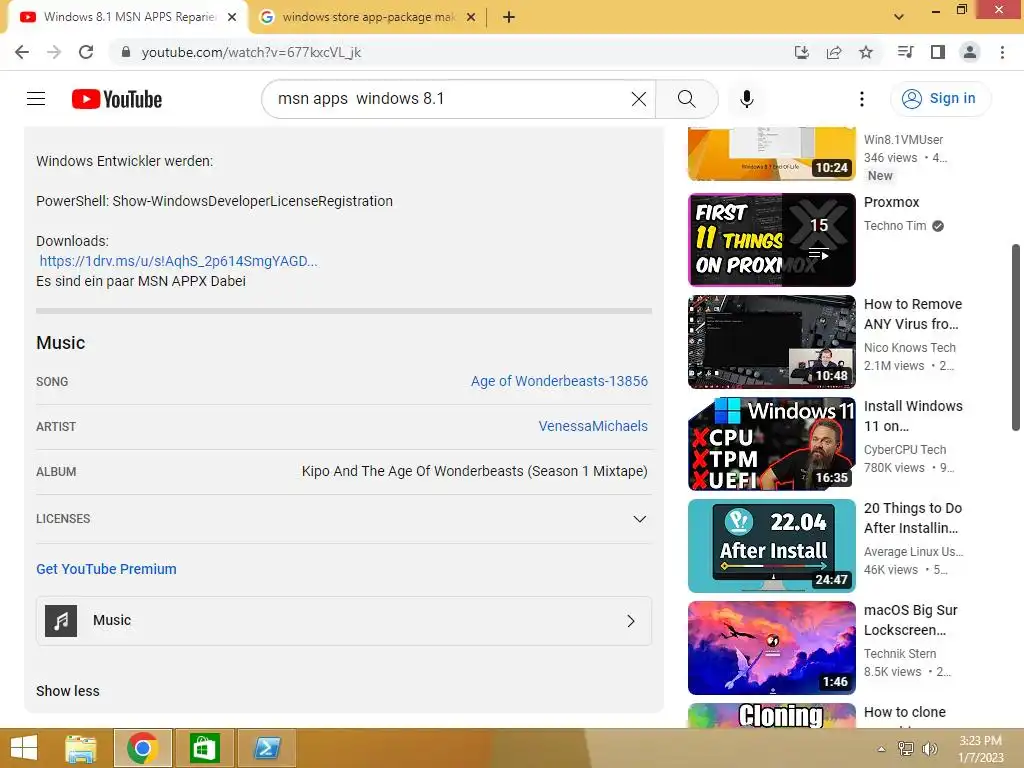The height and width of the screenshot is (768, 1024).
Task: Expand the LICENSES row chevron
Action: [639, 519]
